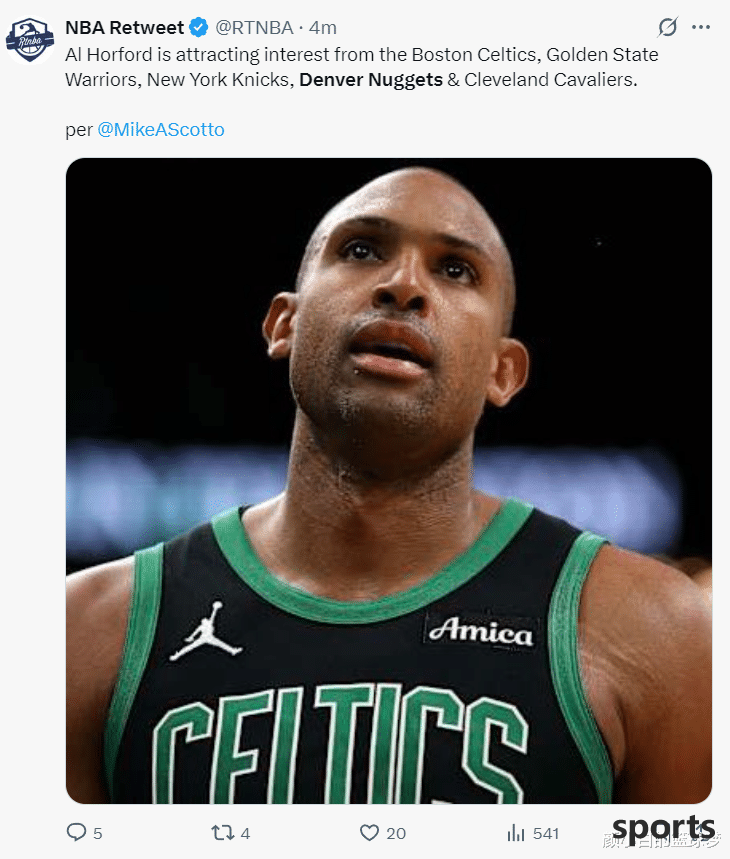
Task: Open the 4m timestamp link
Action: [323, 28]
